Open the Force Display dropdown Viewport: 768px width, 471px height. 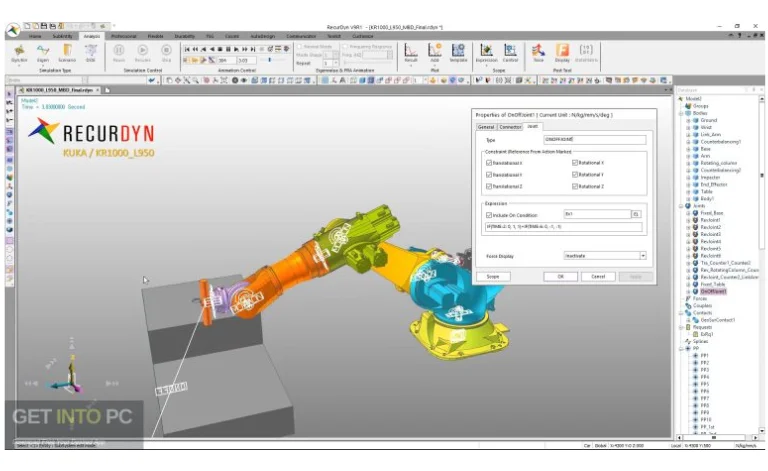(643, 256)
